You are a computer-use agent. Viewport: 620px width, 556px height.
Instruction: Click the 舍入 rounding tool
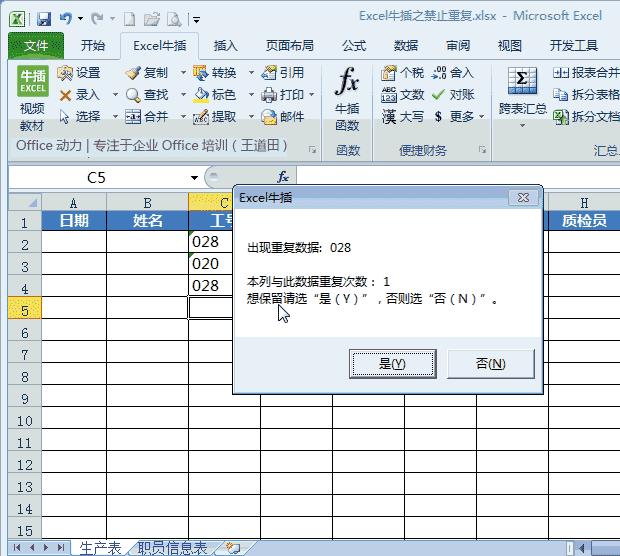pos(452,73)
